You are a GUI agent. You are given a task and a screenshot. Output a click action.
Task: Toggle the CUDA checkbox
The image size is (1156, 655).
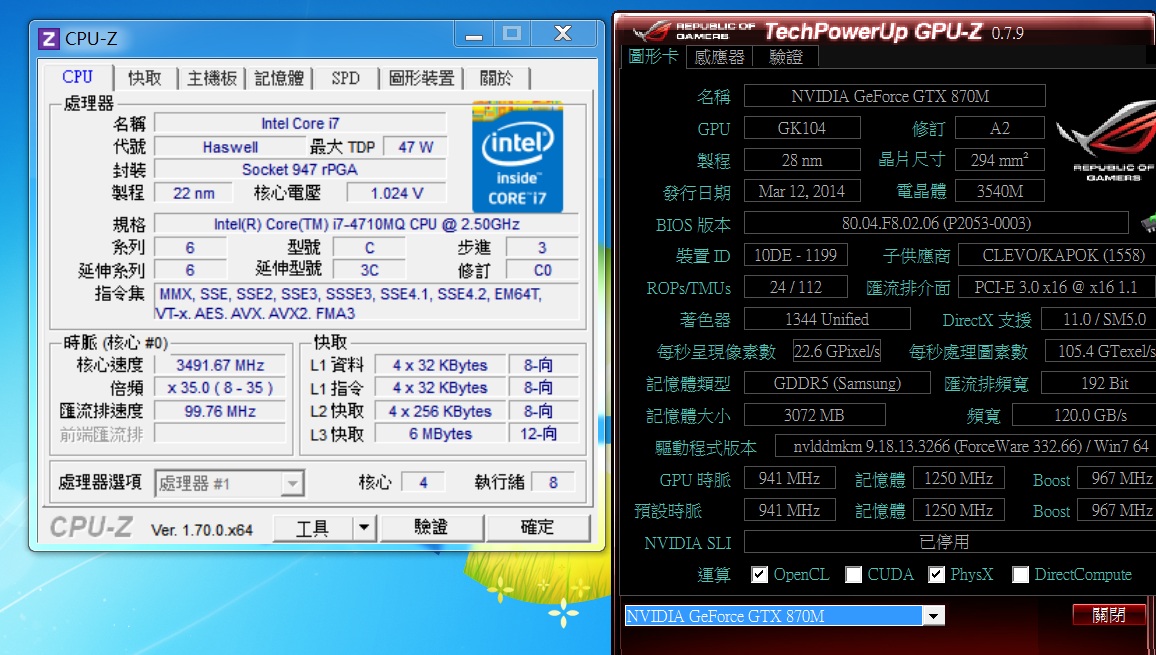(x=853, y=575)
